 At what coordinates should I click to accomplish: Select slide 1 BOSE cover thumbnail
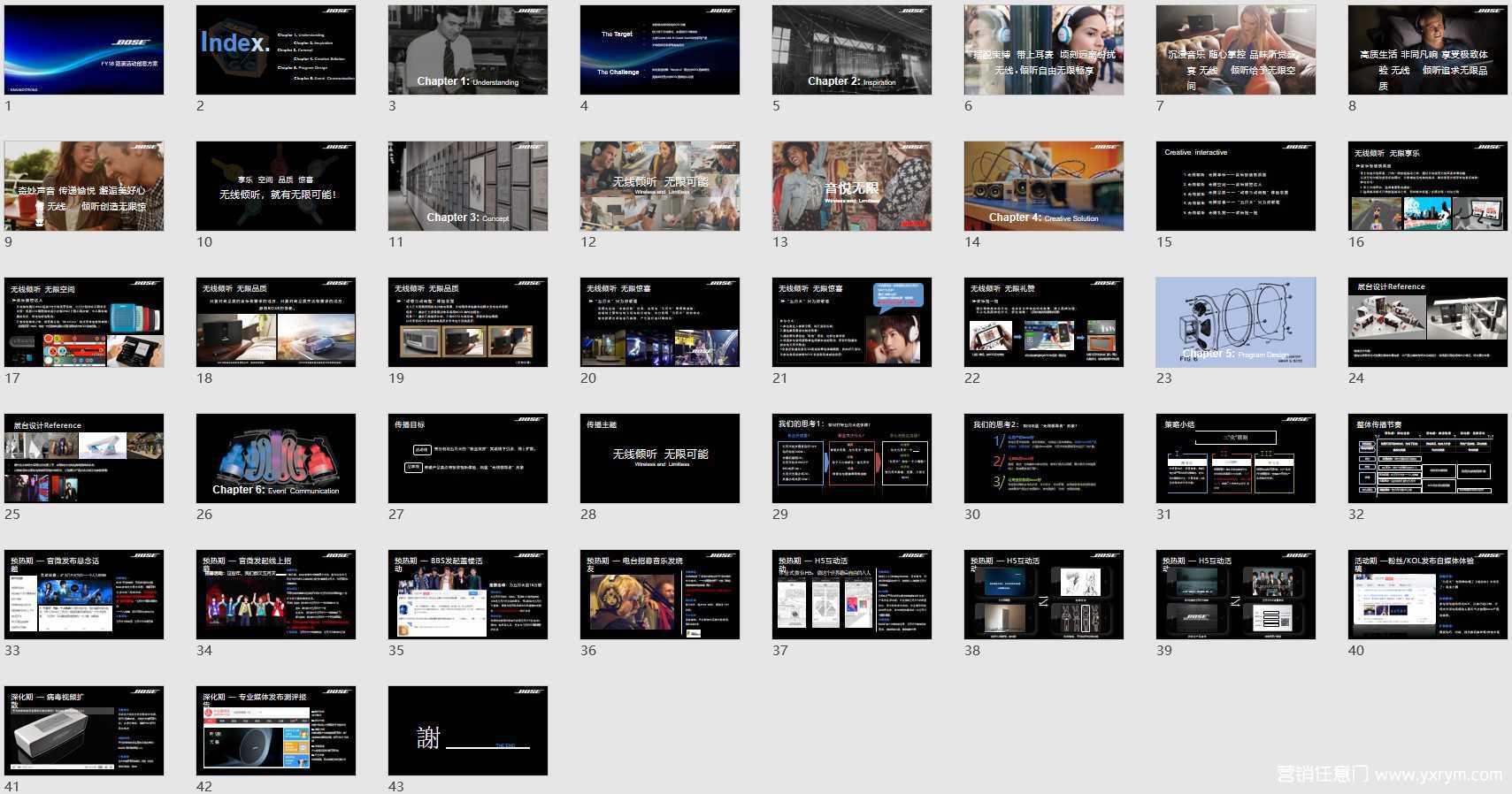[84, 50]
